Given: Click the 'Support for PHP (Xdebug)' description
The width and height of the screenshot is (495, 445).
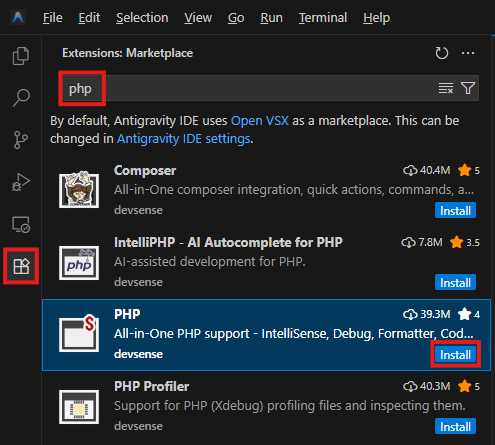Looking at the screenshot, I should 290,406.
